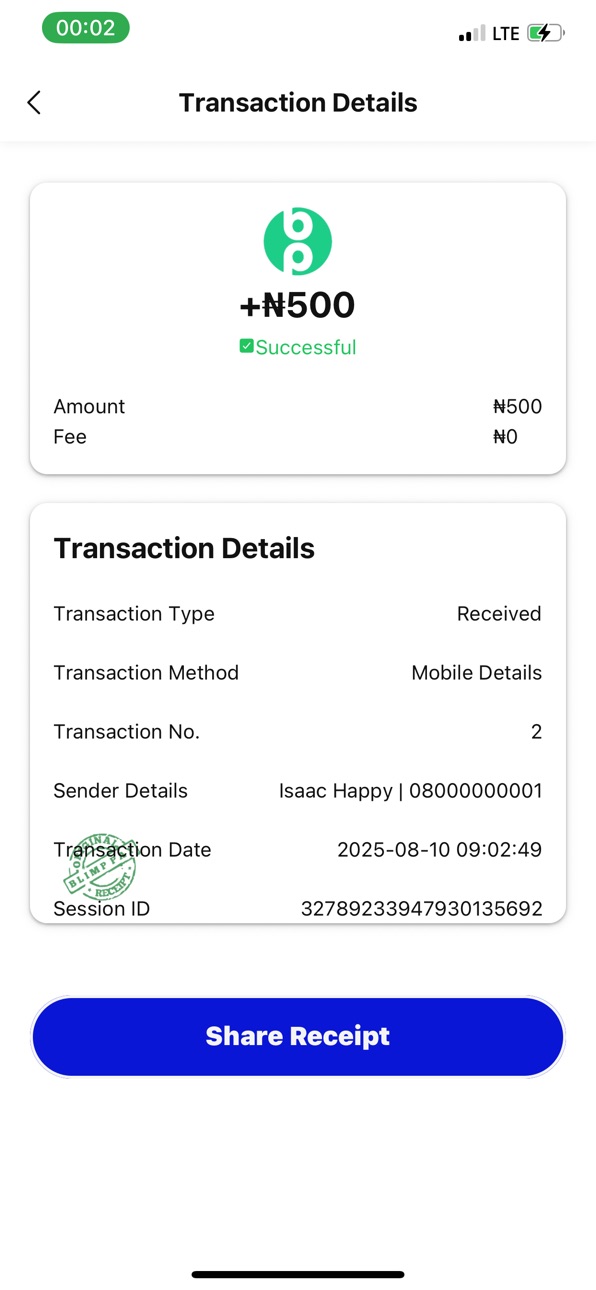Tap the back arrow icon
Image resolution: width=596 pixels, height=1290 pixels.
click(x=34, y=102)
